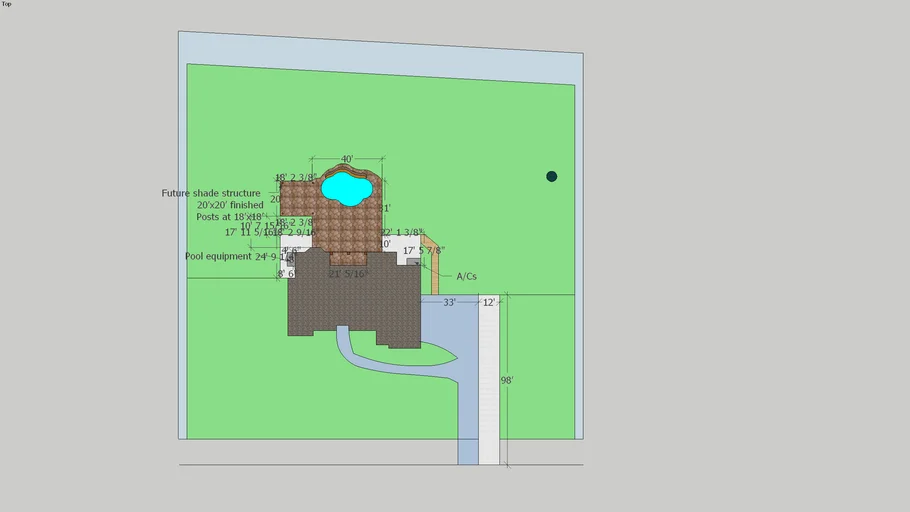The image size is (910, 512).
Task: Select the gray A/C unit box
Action: [413, 261]
